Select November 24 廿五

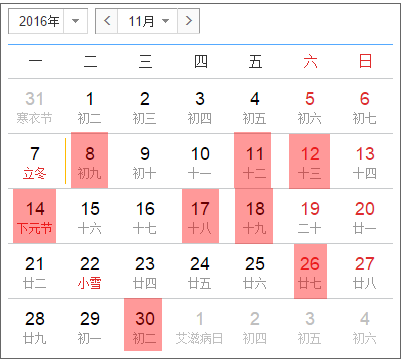[200, 272]
